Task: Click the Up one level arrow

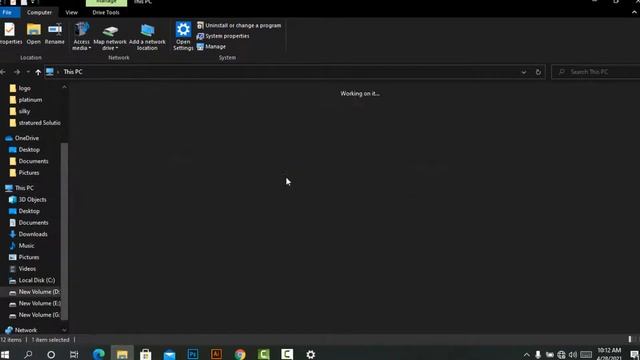Action: pos(38,72)
